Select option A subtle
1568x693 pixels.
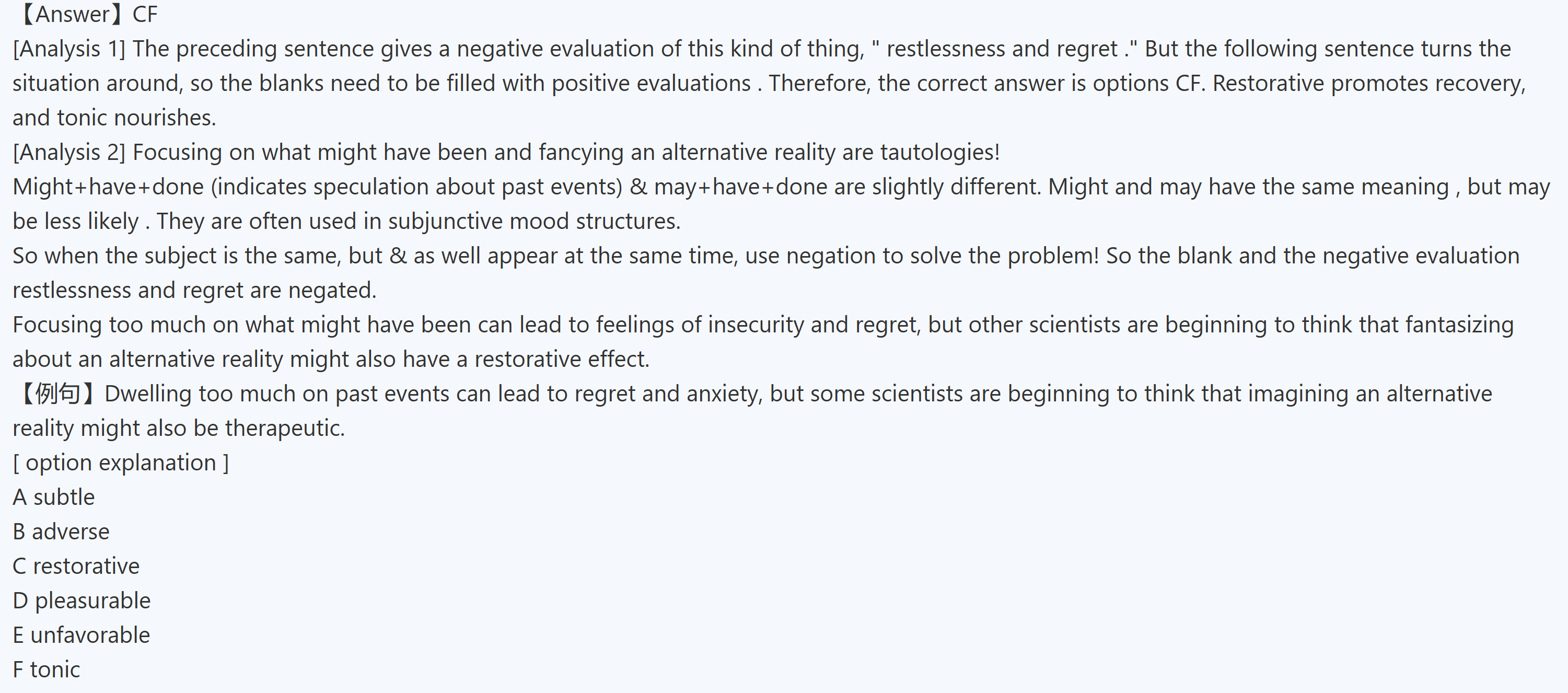54,498
